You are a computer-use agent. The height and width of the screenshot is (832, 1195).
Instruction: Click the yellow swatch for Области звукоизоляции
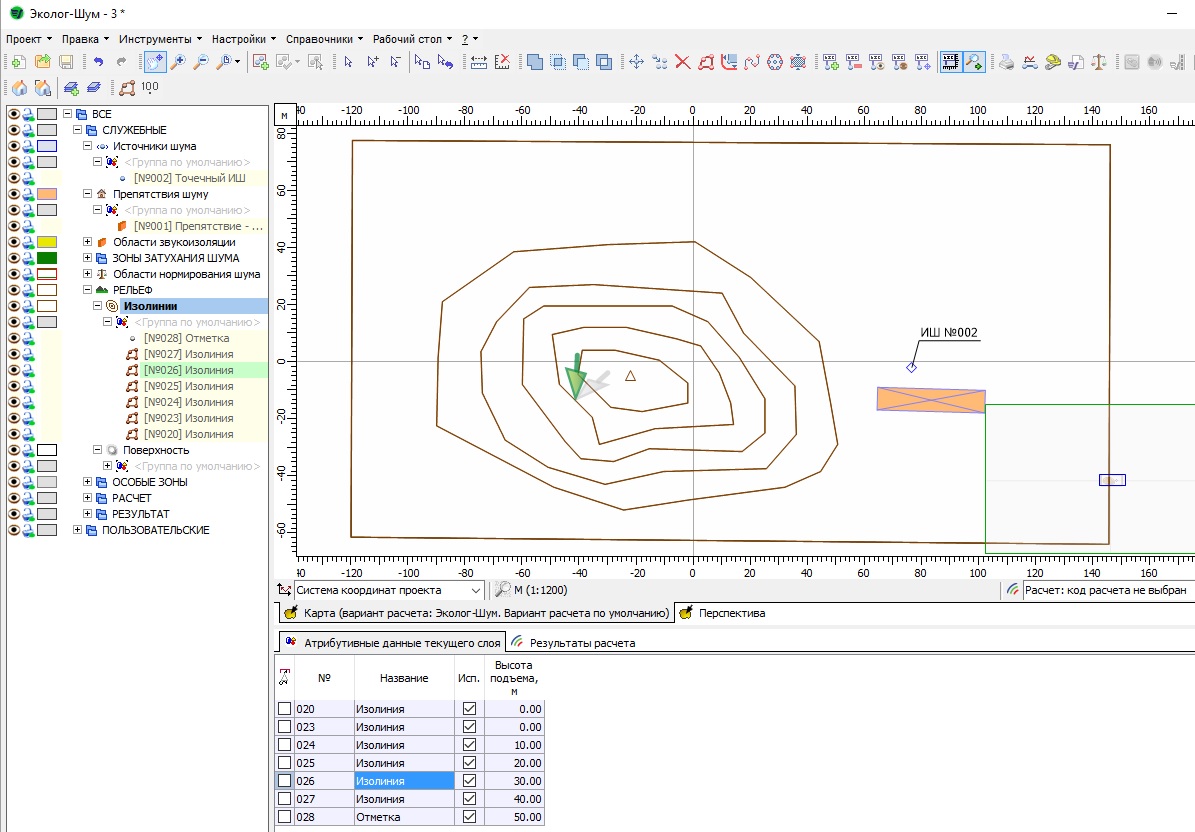pos(47,242)
